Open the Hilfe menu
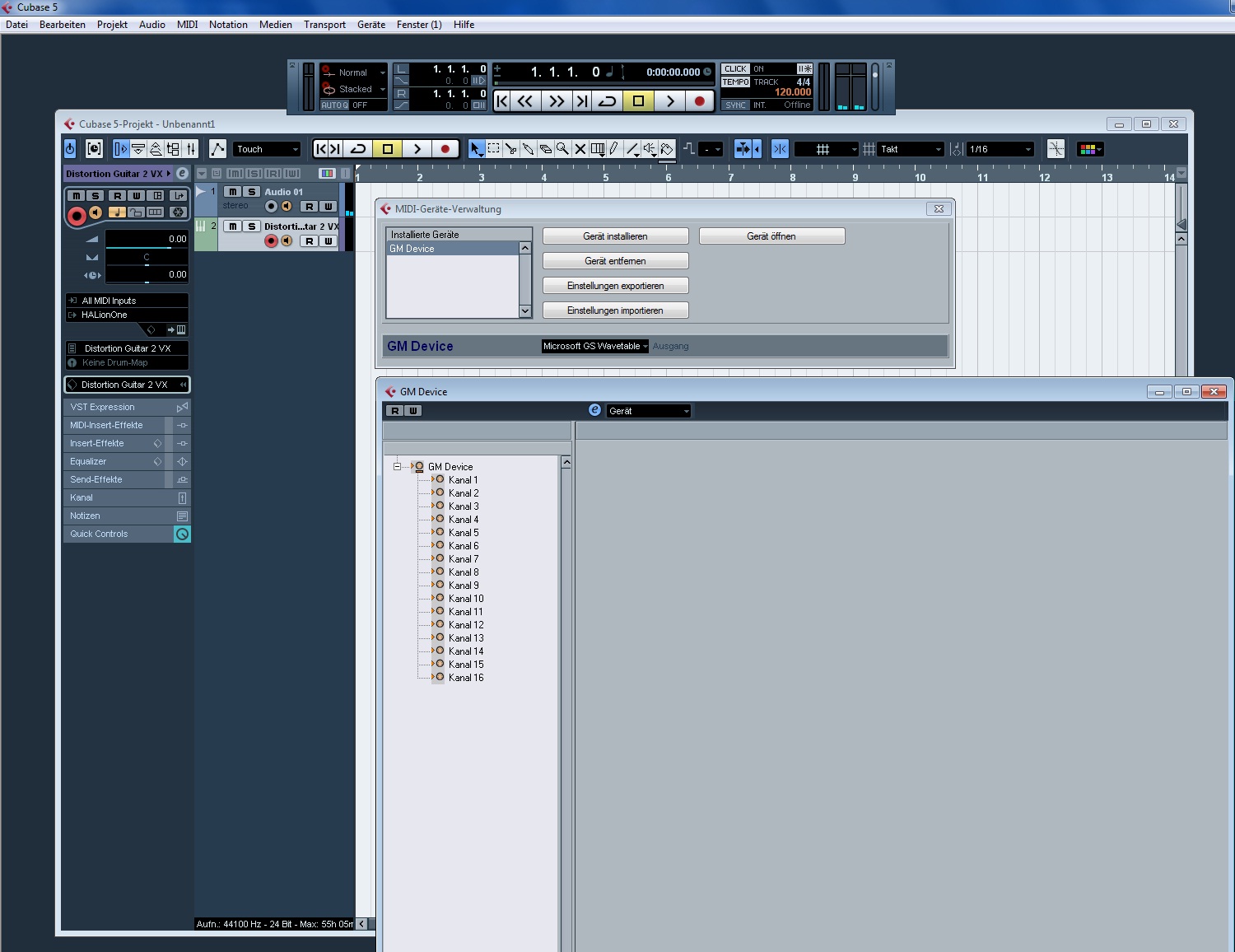 pos(464,25)
